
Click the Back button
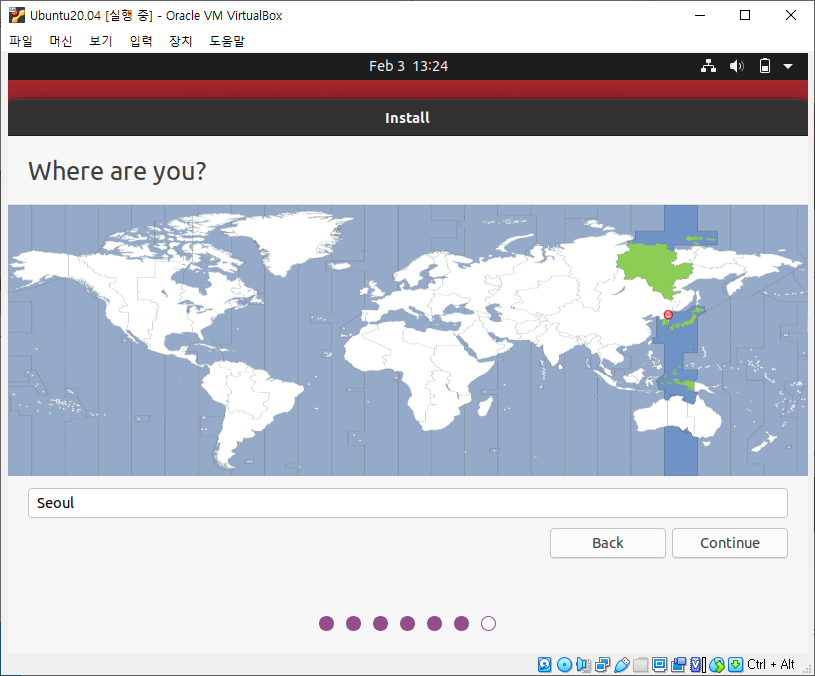[x=608, y=543]
